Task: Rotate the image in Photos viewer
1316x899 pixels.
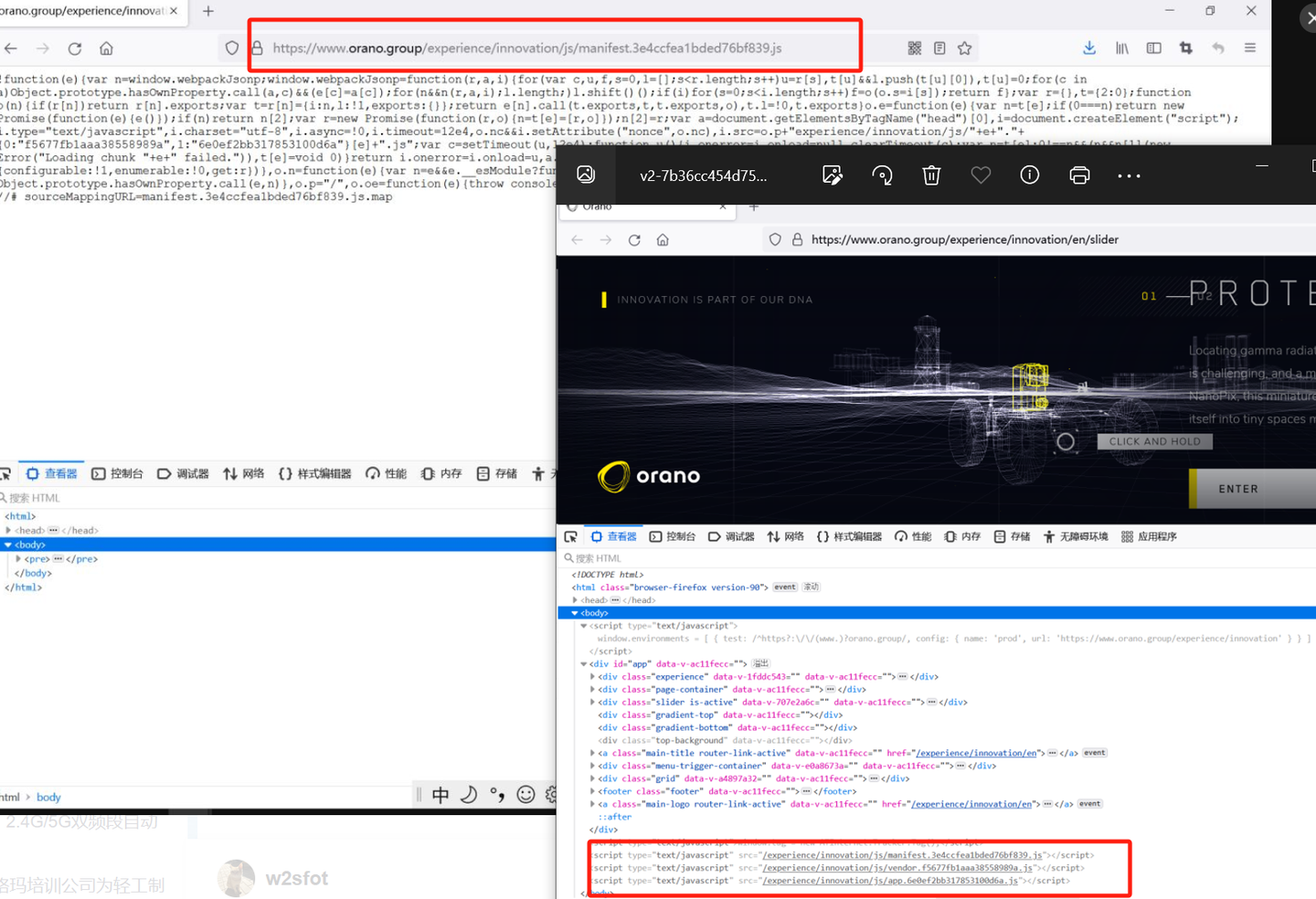Action: [882, 175]
